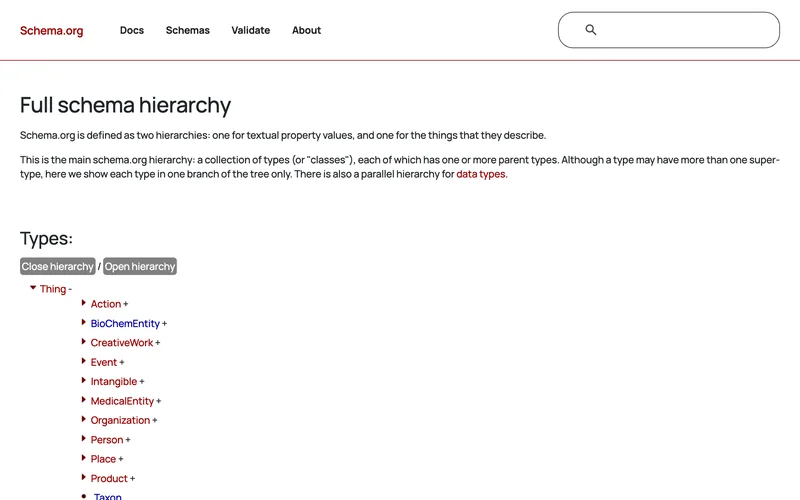Click the plus sign after MedicalEntity
Viewport: 800px width, 500px height.
point(159,401)
